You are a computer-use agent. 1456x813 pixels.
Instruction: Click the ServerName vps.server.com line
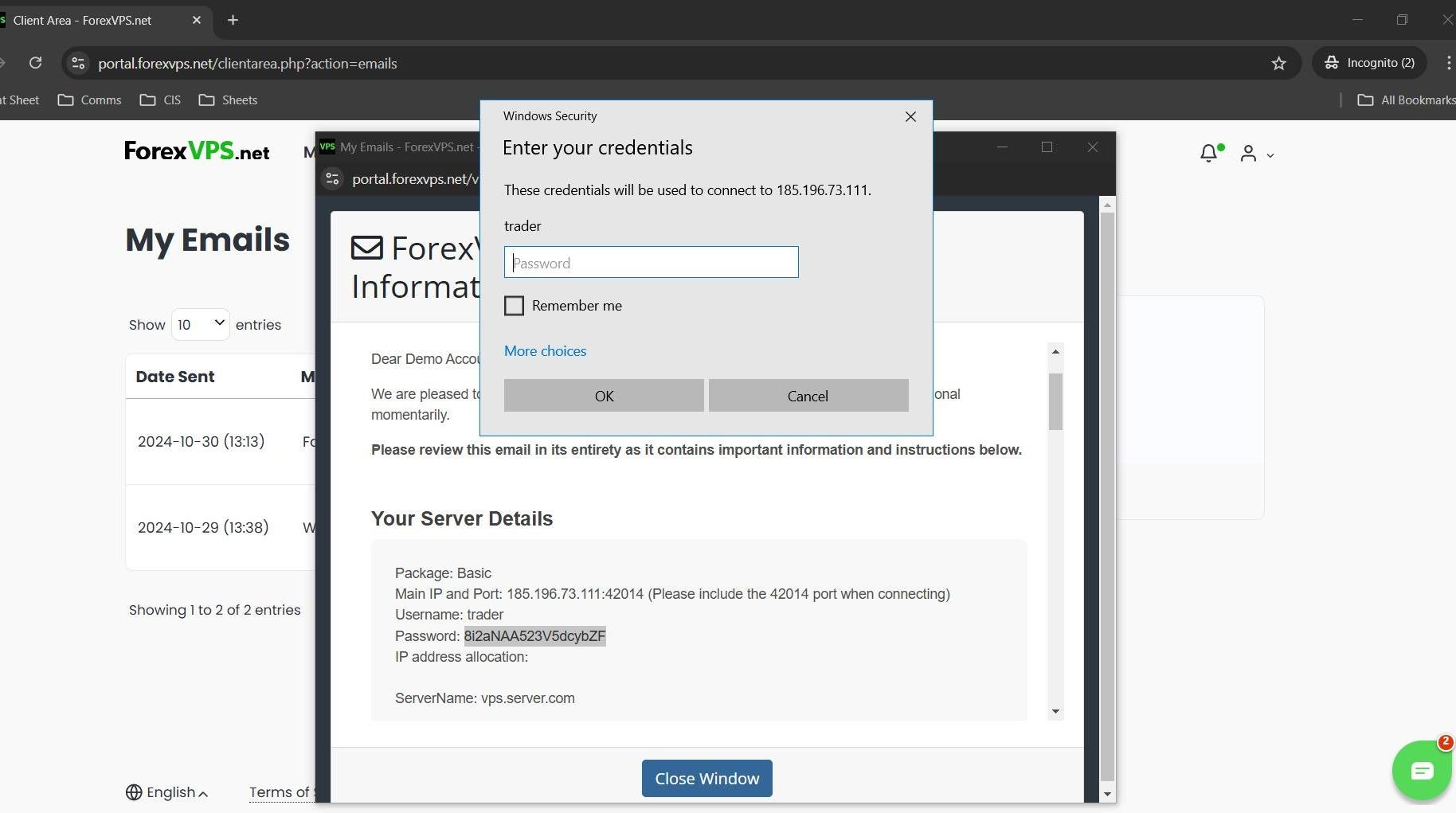click(x=485, y=698)
